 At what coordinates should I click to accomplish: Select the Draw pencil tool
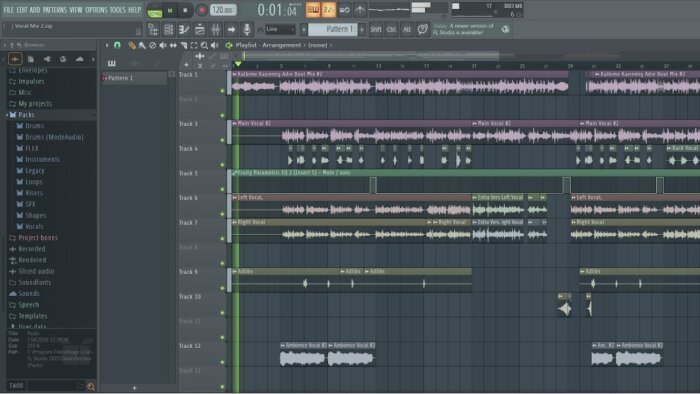(x=132, y=45)
